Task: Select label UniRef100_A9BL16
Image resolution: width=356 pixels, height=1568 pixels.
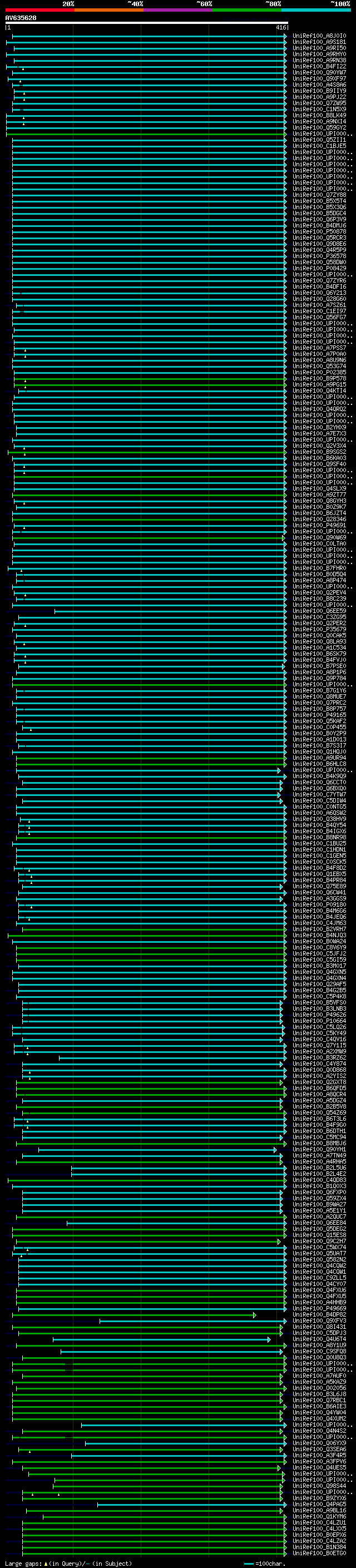Action: [319, 1510]
